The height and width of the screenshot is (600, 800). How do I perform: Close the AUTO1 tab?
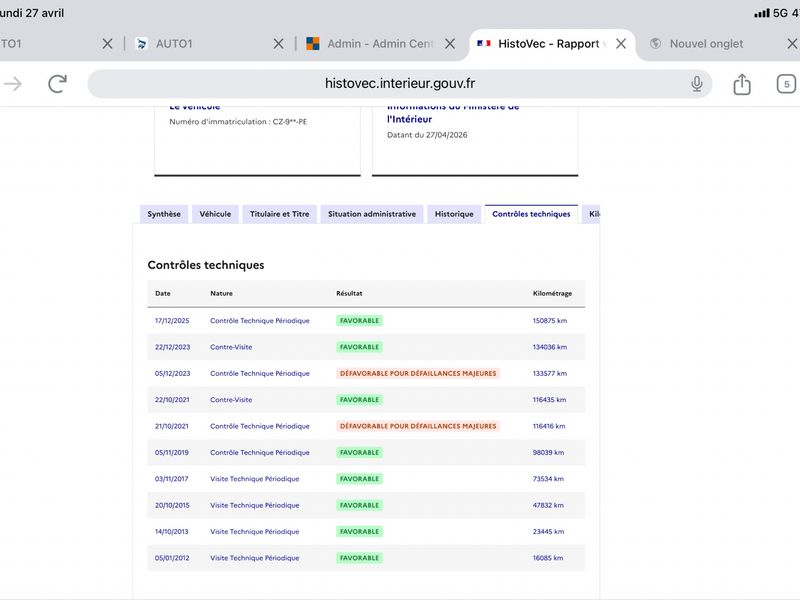[x=278, y=44]
